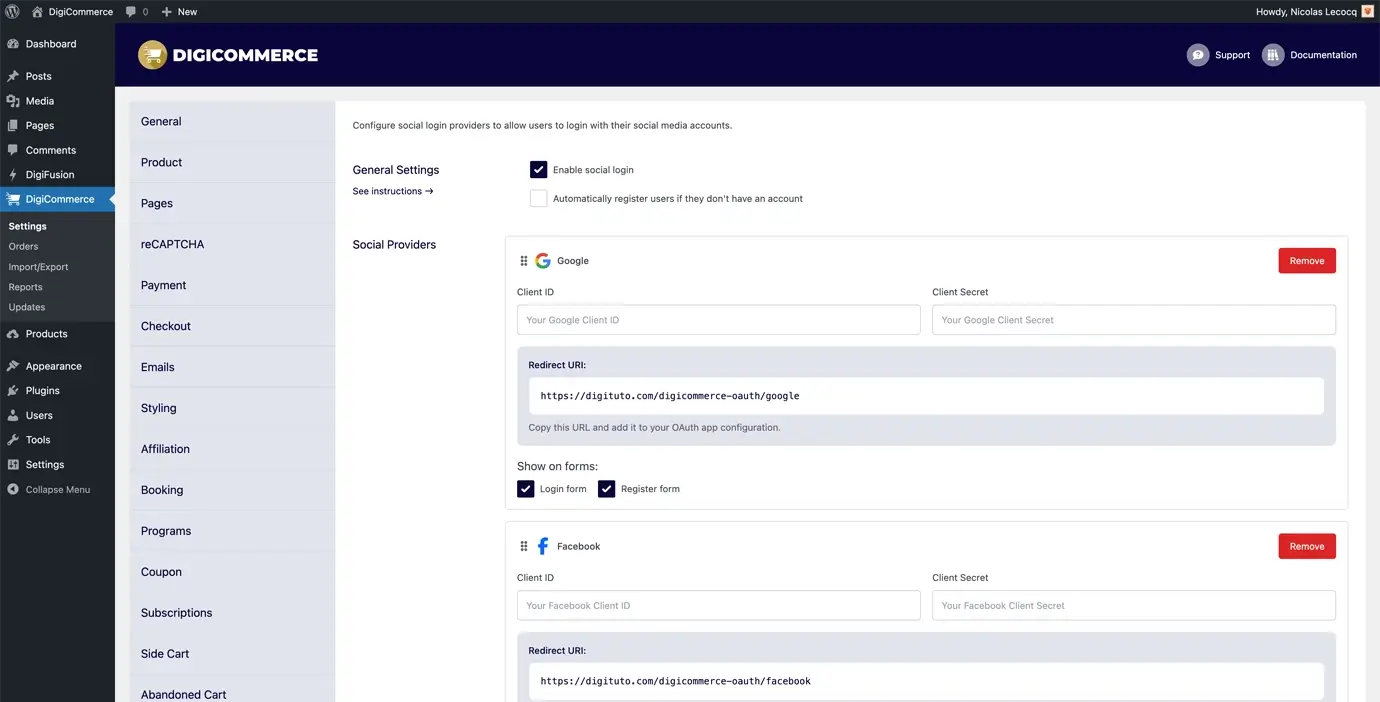Open the General settings tab
1380x702 pixels.
(x=232, y=121)
